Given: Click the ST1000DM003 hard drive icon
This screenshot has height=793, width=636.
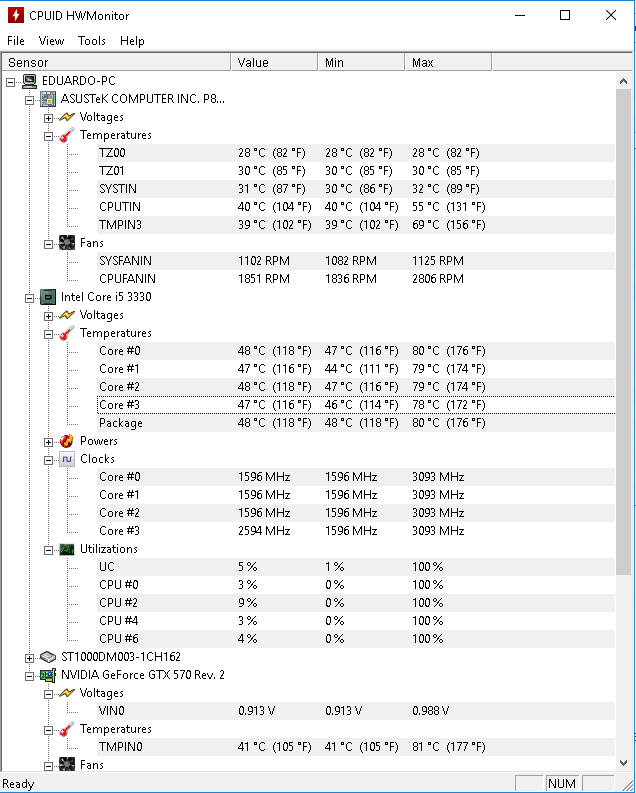Looking at the screenshot, I should click(x=48, y=657).
